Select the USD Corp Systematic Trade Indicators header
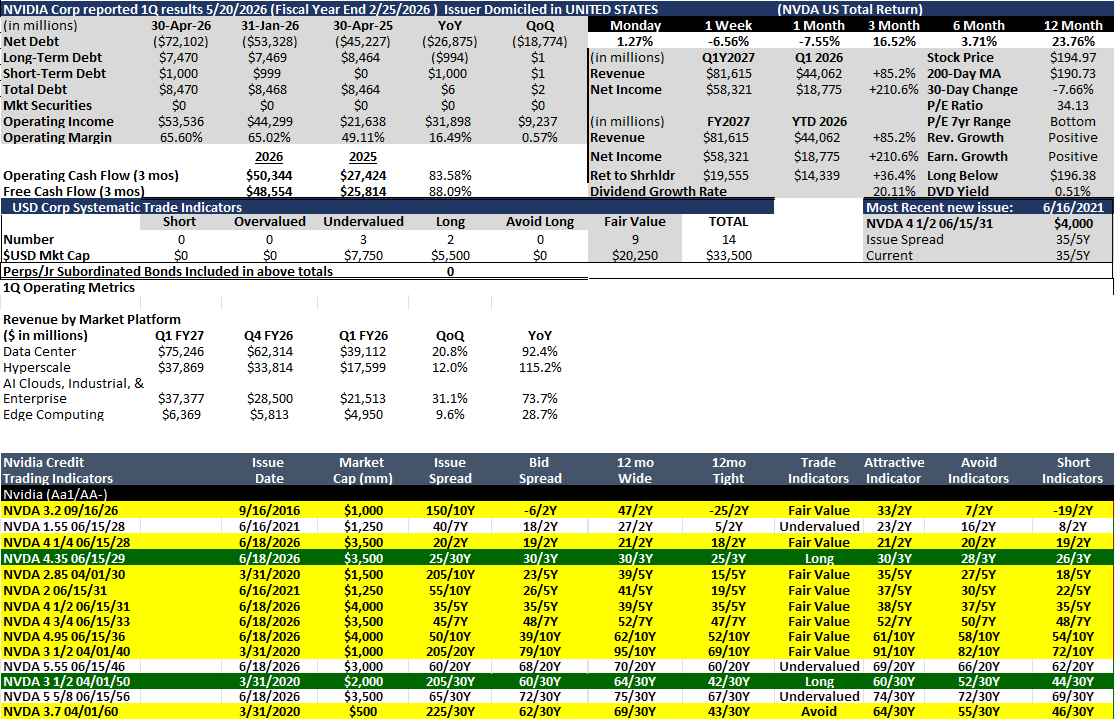This screenshot has width=1115, height=720. pos(127,208)
